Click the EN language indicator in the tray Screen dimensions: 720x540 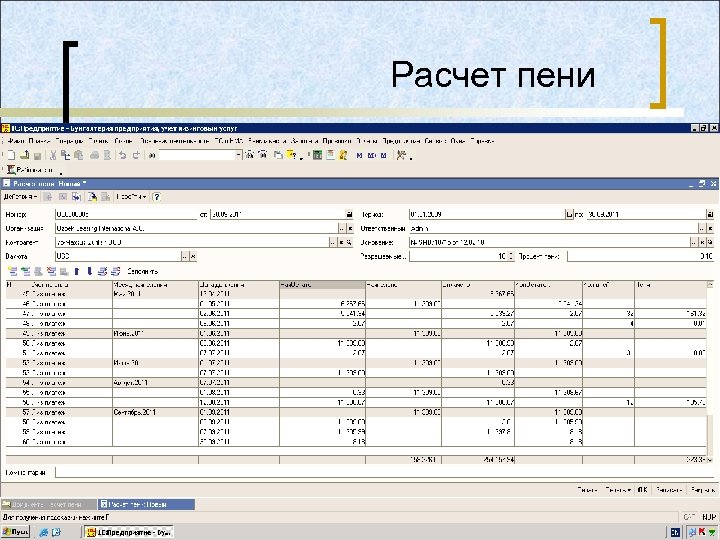[675, 533]
